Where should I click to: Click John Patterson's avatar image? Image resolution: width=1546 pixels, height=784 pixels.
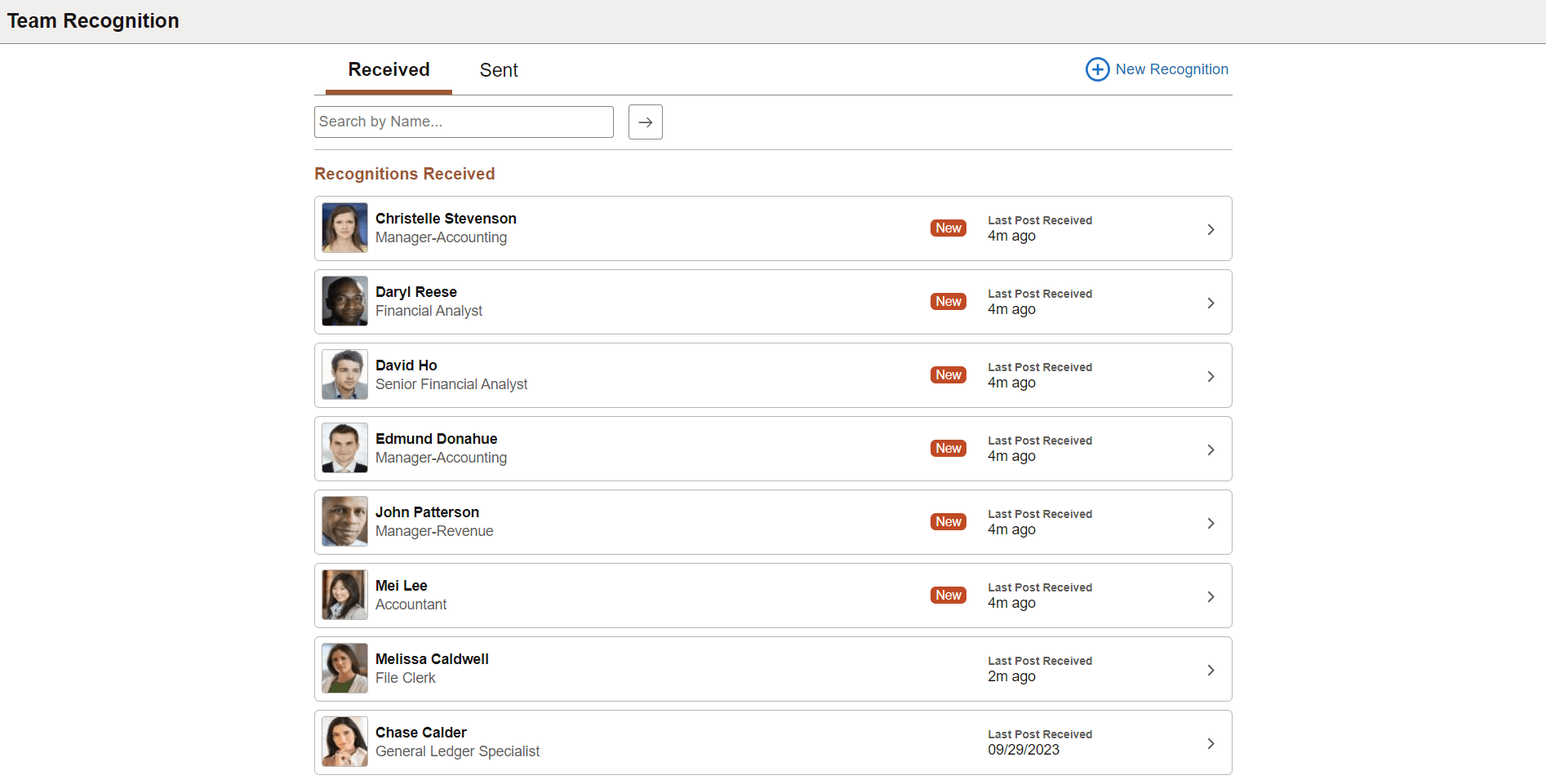click(x=344, y=521)
